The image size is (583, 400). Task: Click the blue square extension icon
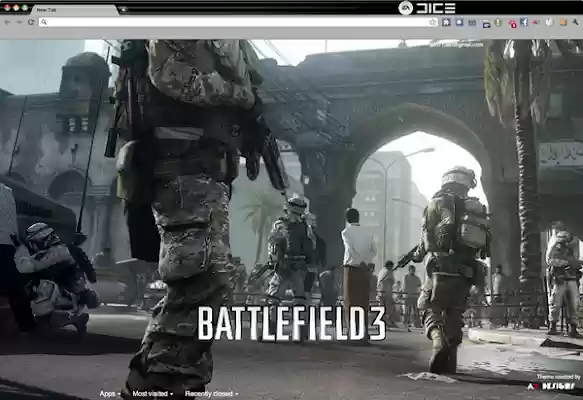click(x=460, y=22)
